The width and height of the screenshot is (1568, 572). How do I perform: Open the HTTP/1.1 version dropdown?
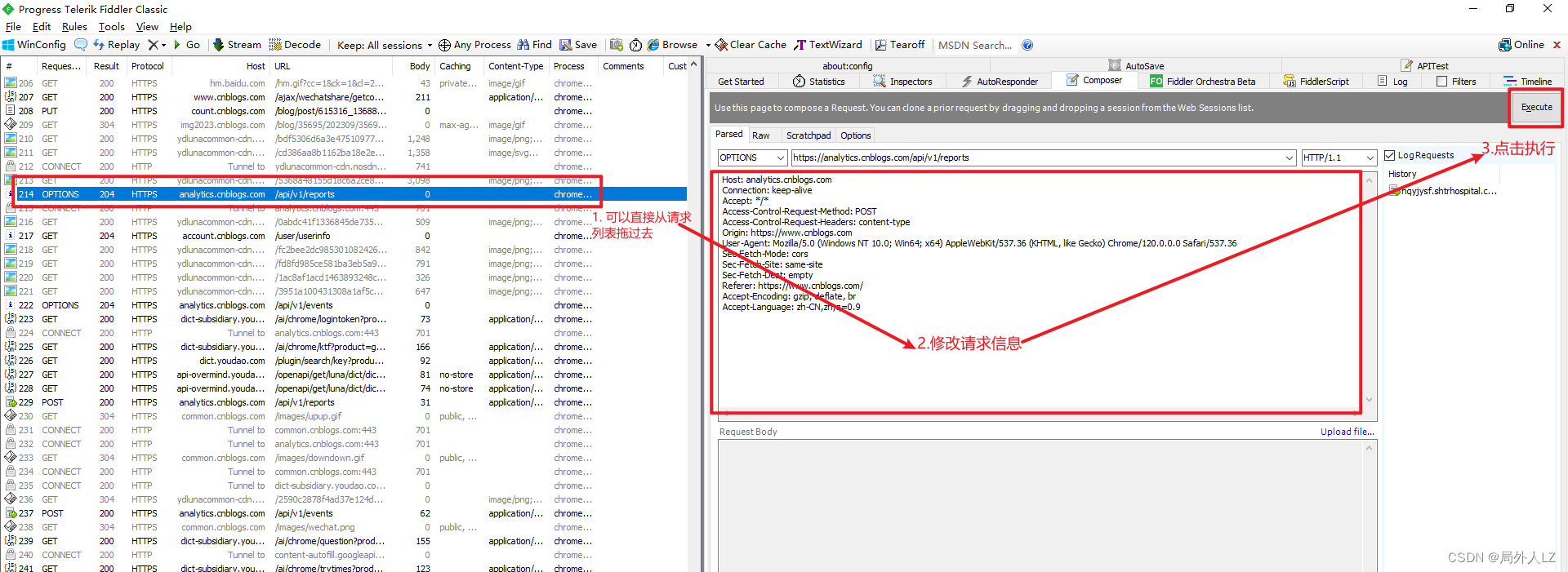(1339, 157)
